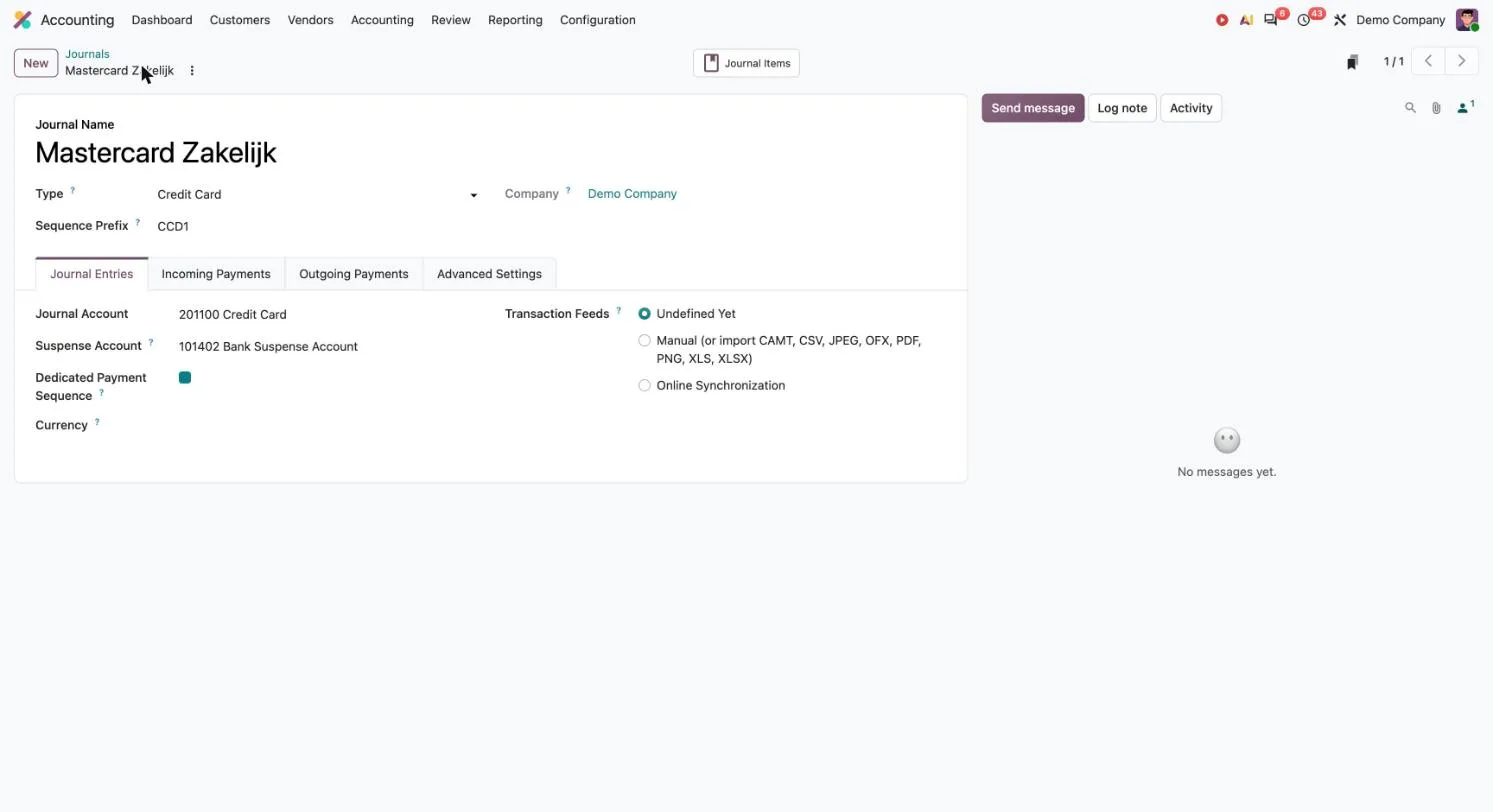This screenshot has width=1493, height=812.
Task: Open the Configuration menu
Action: (598, 20)
